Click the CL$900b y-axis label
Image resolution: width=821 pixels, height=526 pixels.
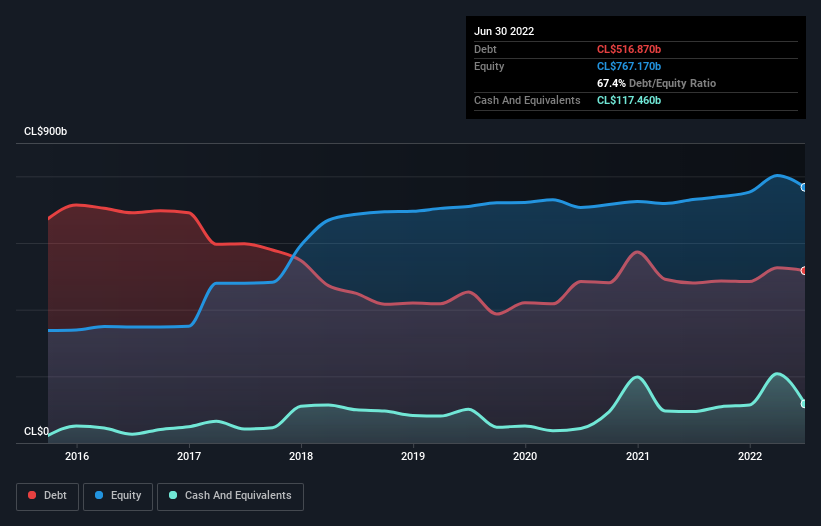point(46,131)
